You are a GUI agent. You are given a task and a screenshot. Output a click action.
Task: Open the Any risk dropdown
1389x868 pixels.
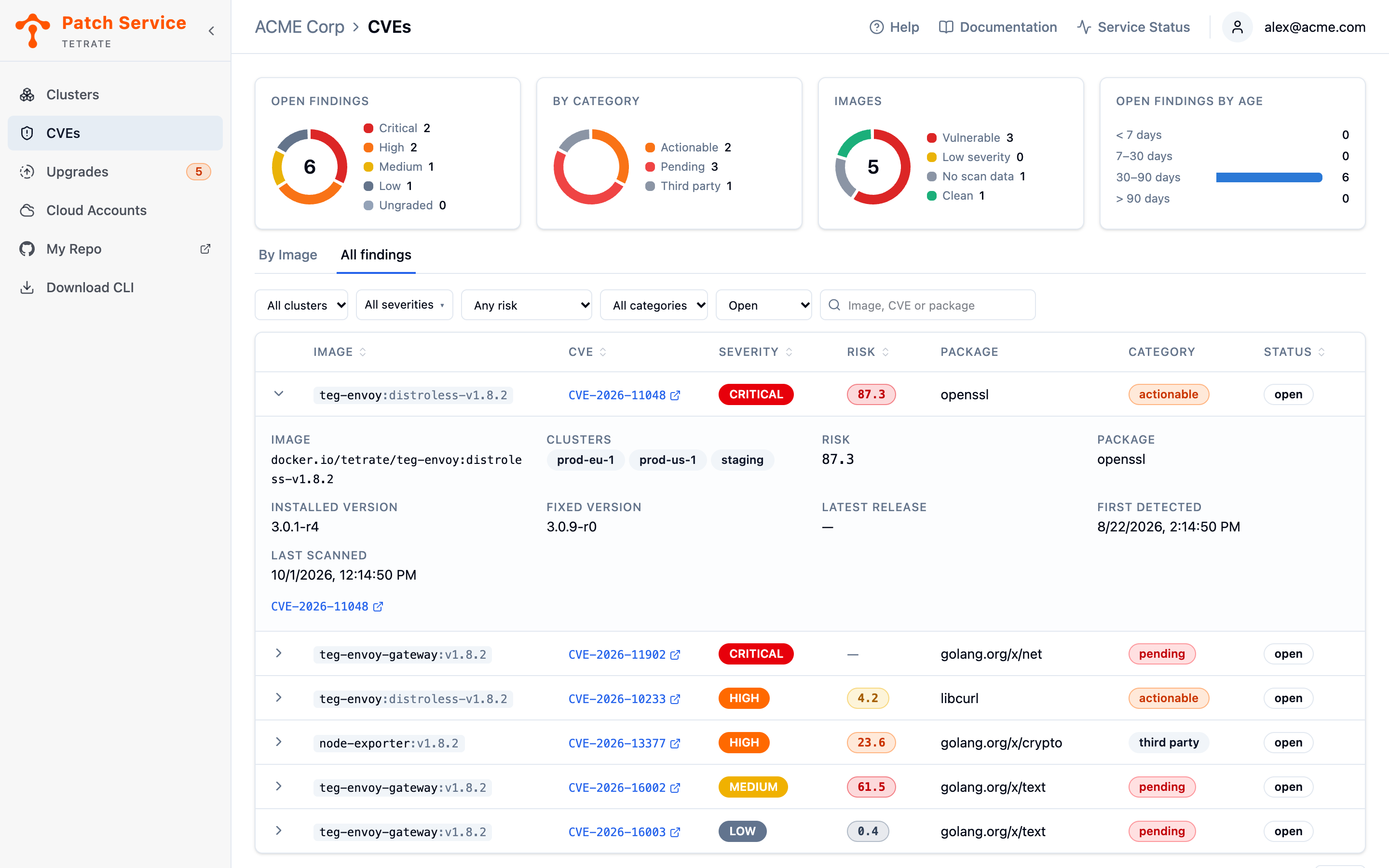point(527,305)
